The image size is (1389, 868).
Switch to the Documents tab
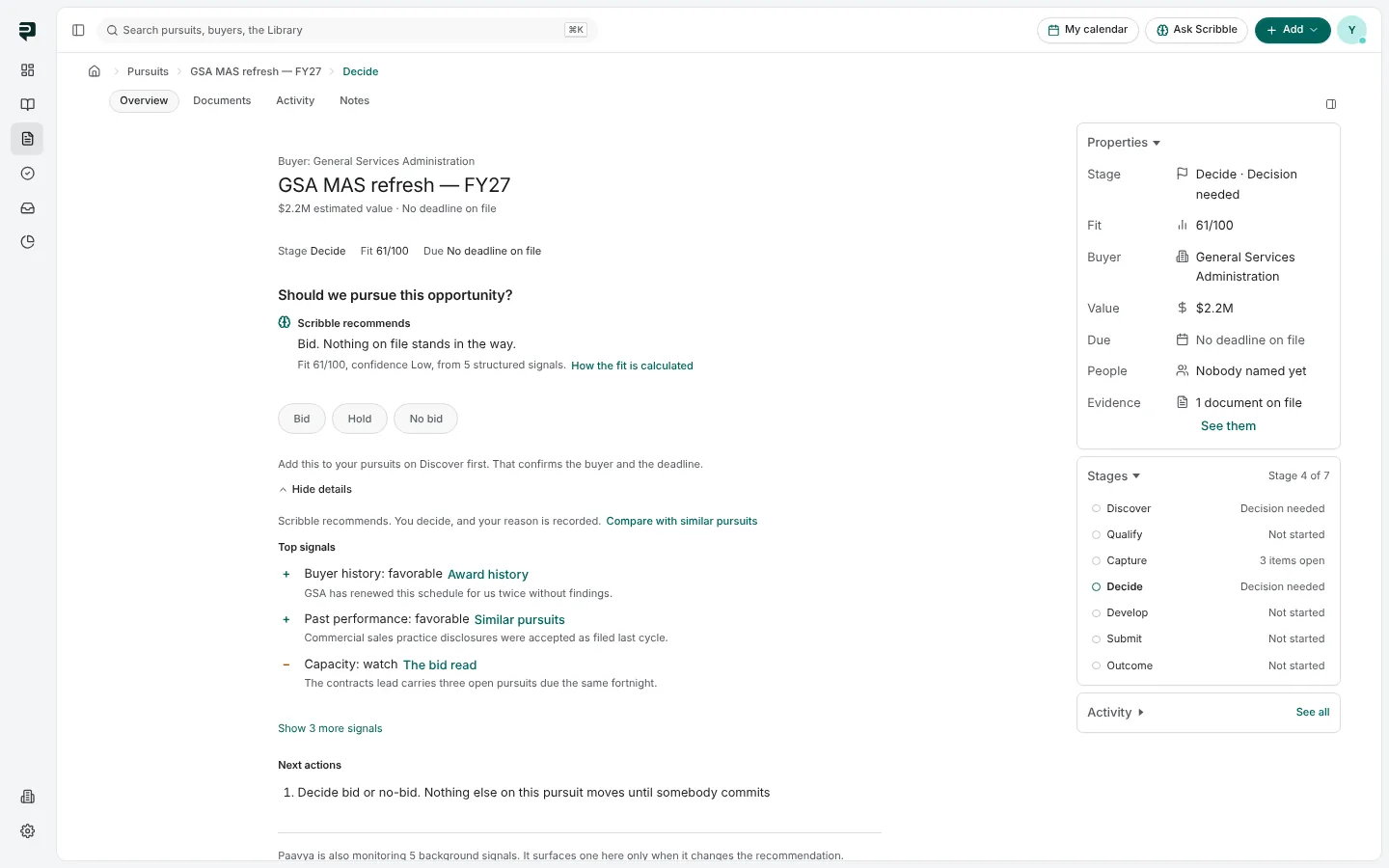coord(222,101)
